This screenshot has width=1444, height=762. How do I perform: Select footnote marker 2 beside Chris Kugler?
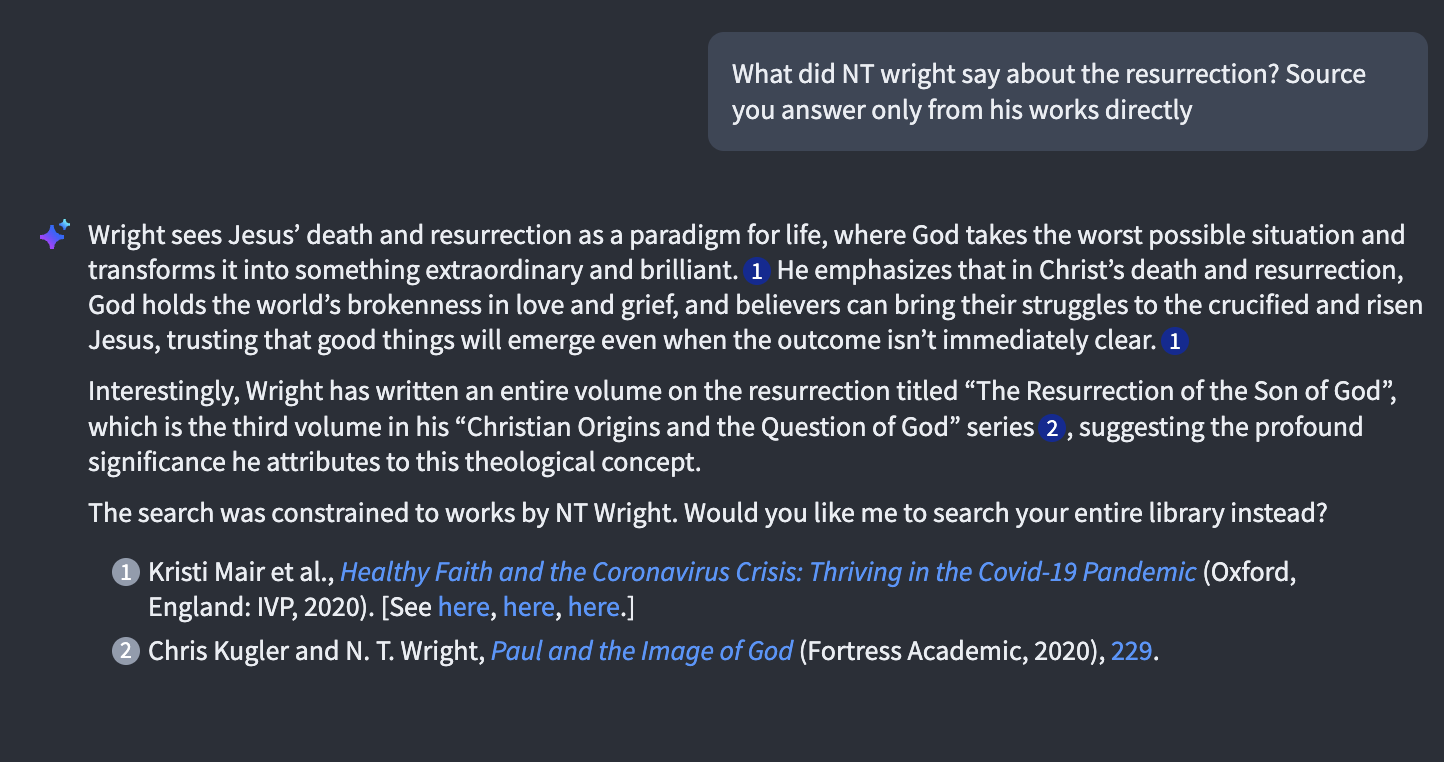[125, 652]
